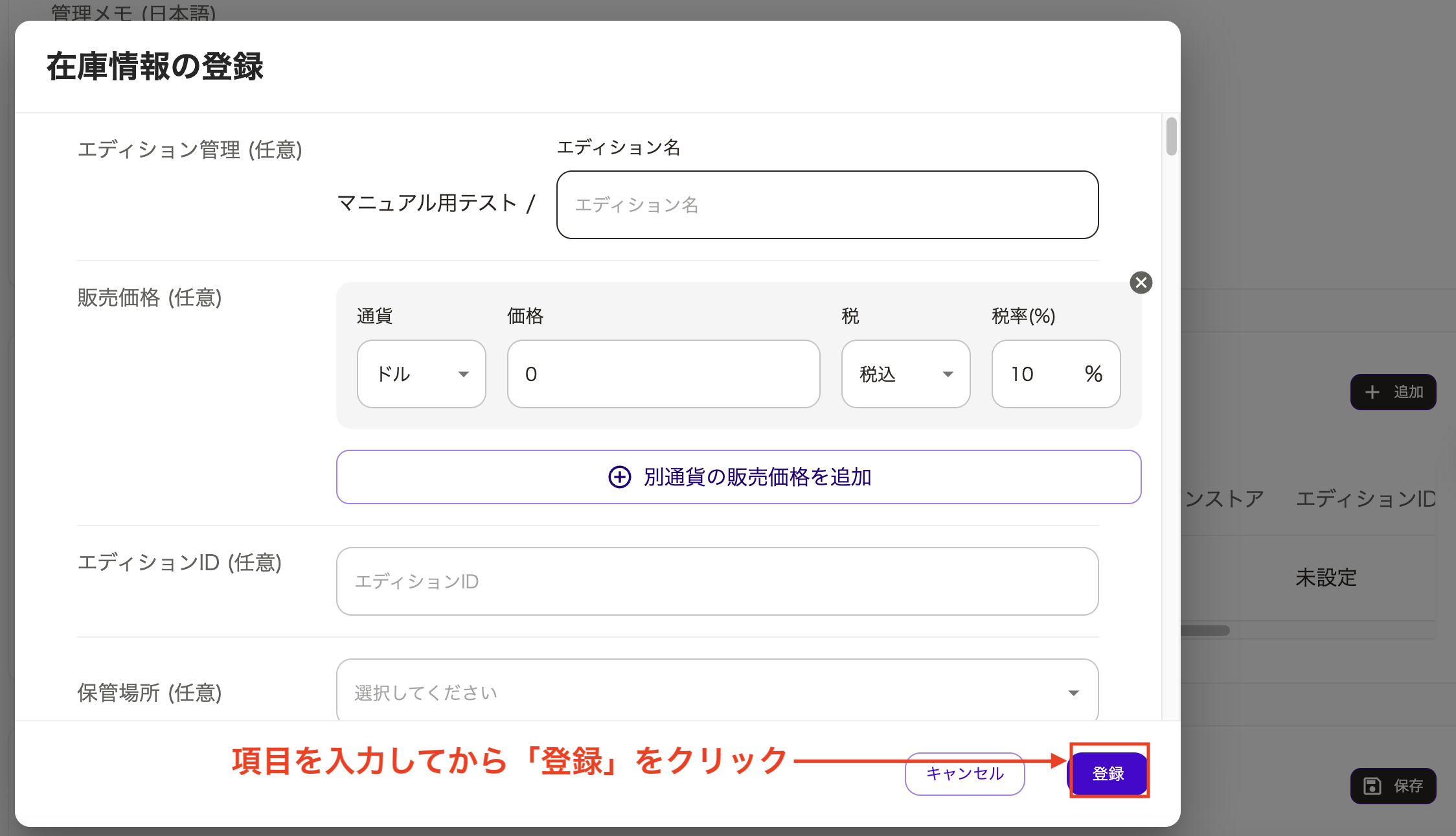This screenshot has height=836, width=1456.
Task: Click the 未設定 cell in background table
Action: 1326,577
